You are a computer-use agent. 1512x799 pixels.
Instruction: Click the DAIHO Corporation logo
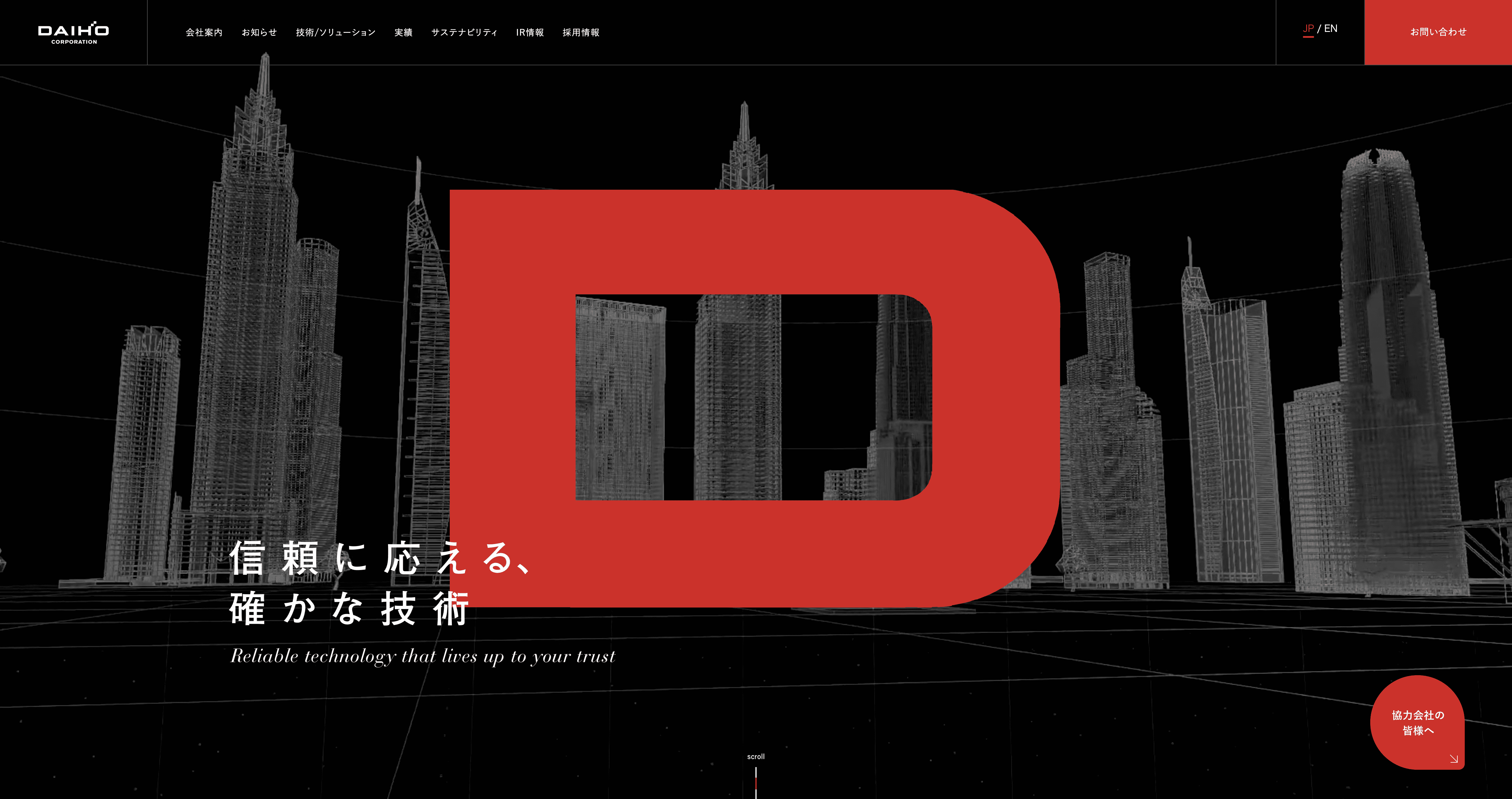(73, 33)
